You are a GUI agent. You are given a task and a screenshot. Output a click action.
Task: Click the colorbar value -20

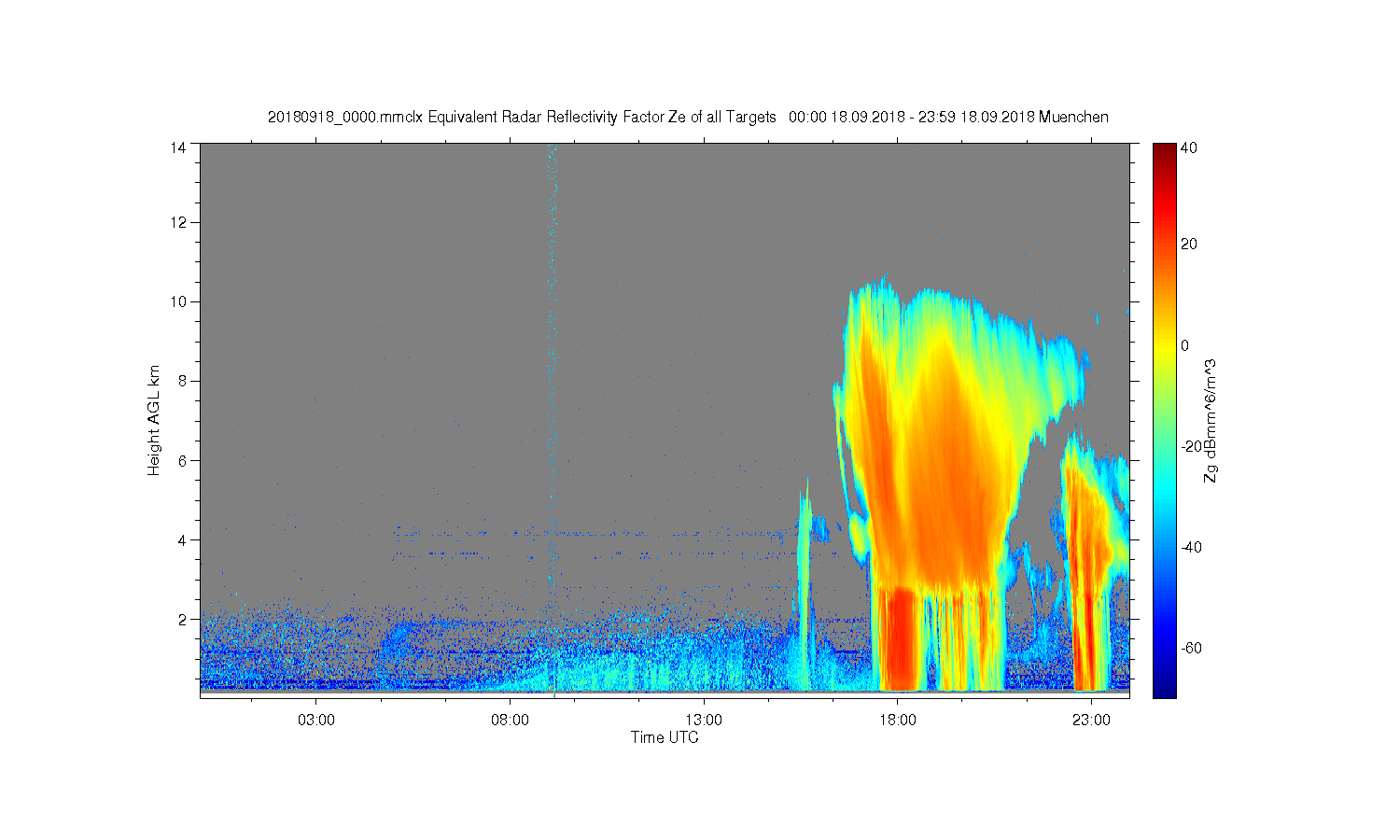tap(1192, 446)
